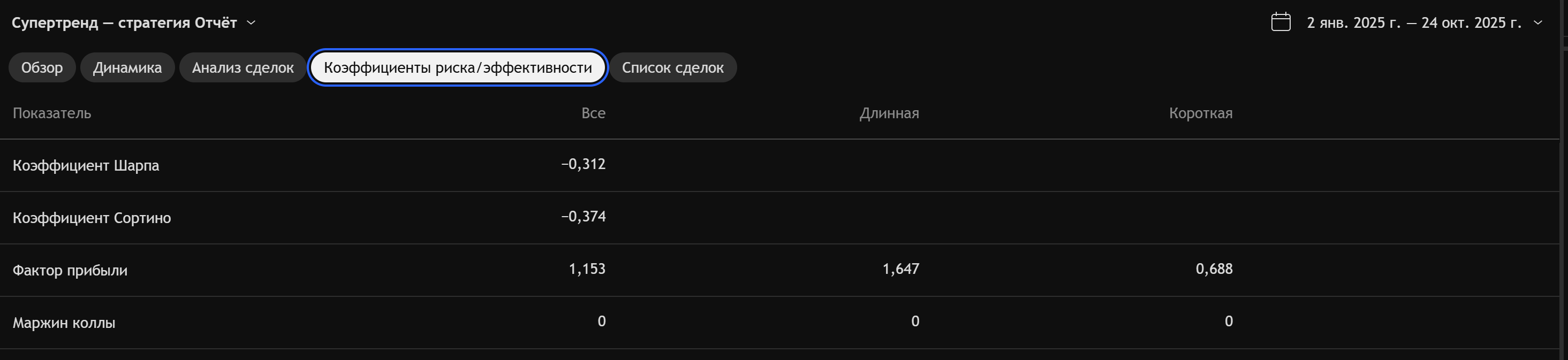The width and height of the screenshot is (1568, 360).
Task: Click the calendar icon by the date range
Action: pos(1281,22)
